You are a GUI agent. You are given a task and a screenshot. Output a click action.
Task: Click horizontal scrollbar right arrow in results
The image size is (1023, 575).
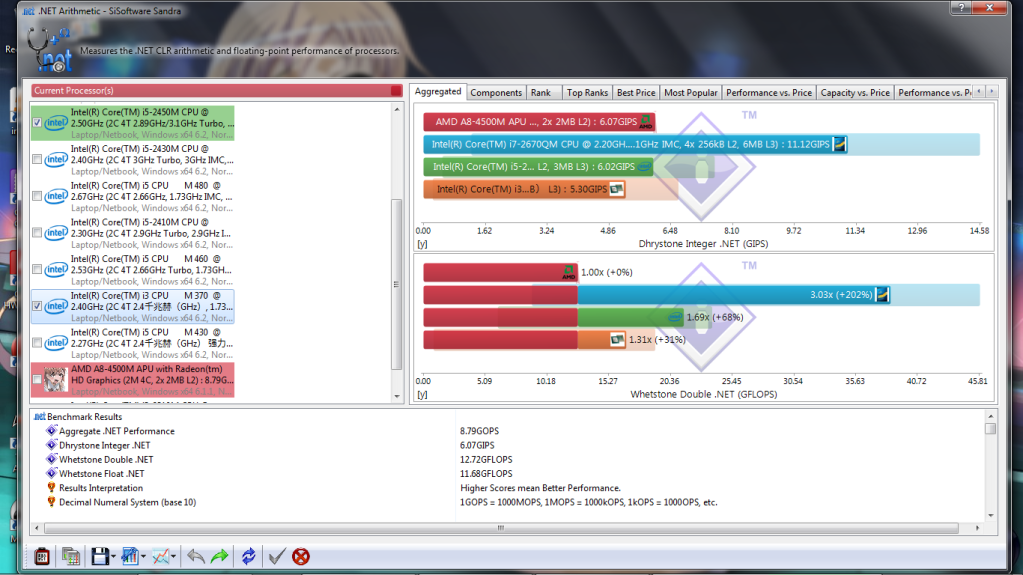(977, 528)
